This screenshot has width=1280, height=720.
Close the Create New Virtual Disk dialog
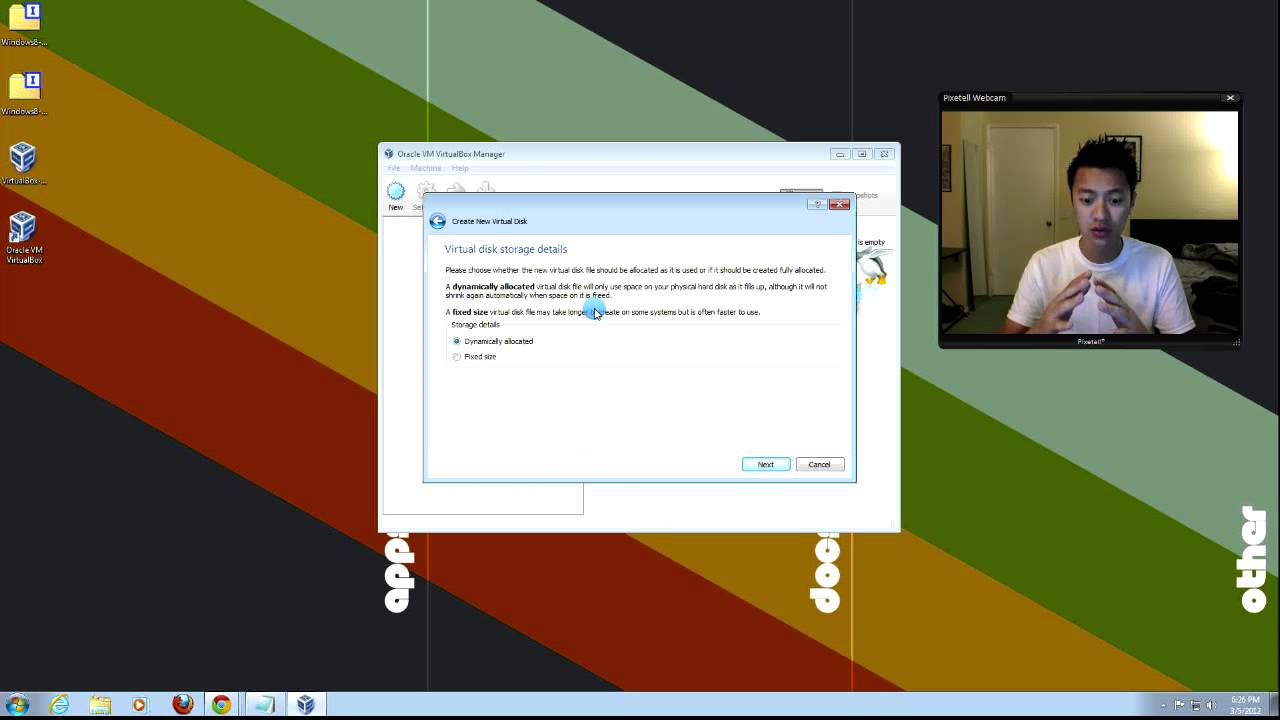click(839, 204)
